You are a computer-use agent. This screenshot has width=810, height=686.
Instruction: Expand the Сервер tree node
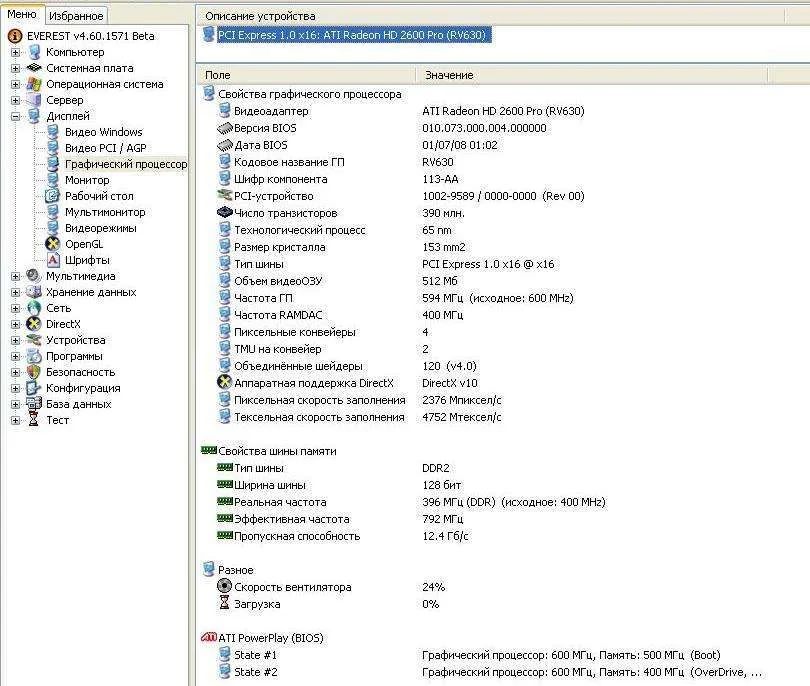click(15, 100)
